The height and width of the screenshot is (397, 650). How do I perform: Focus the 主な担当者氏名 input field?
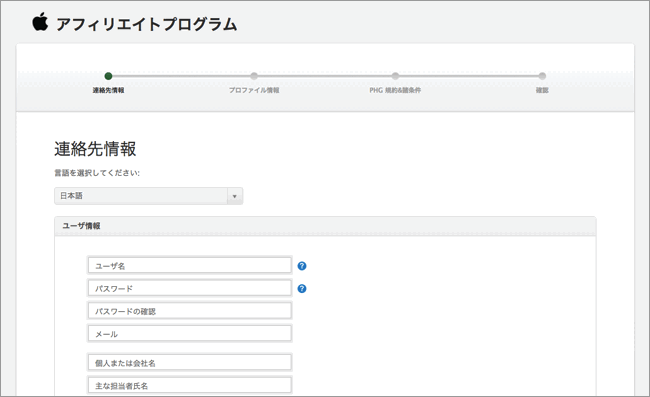tap(189, 386)
